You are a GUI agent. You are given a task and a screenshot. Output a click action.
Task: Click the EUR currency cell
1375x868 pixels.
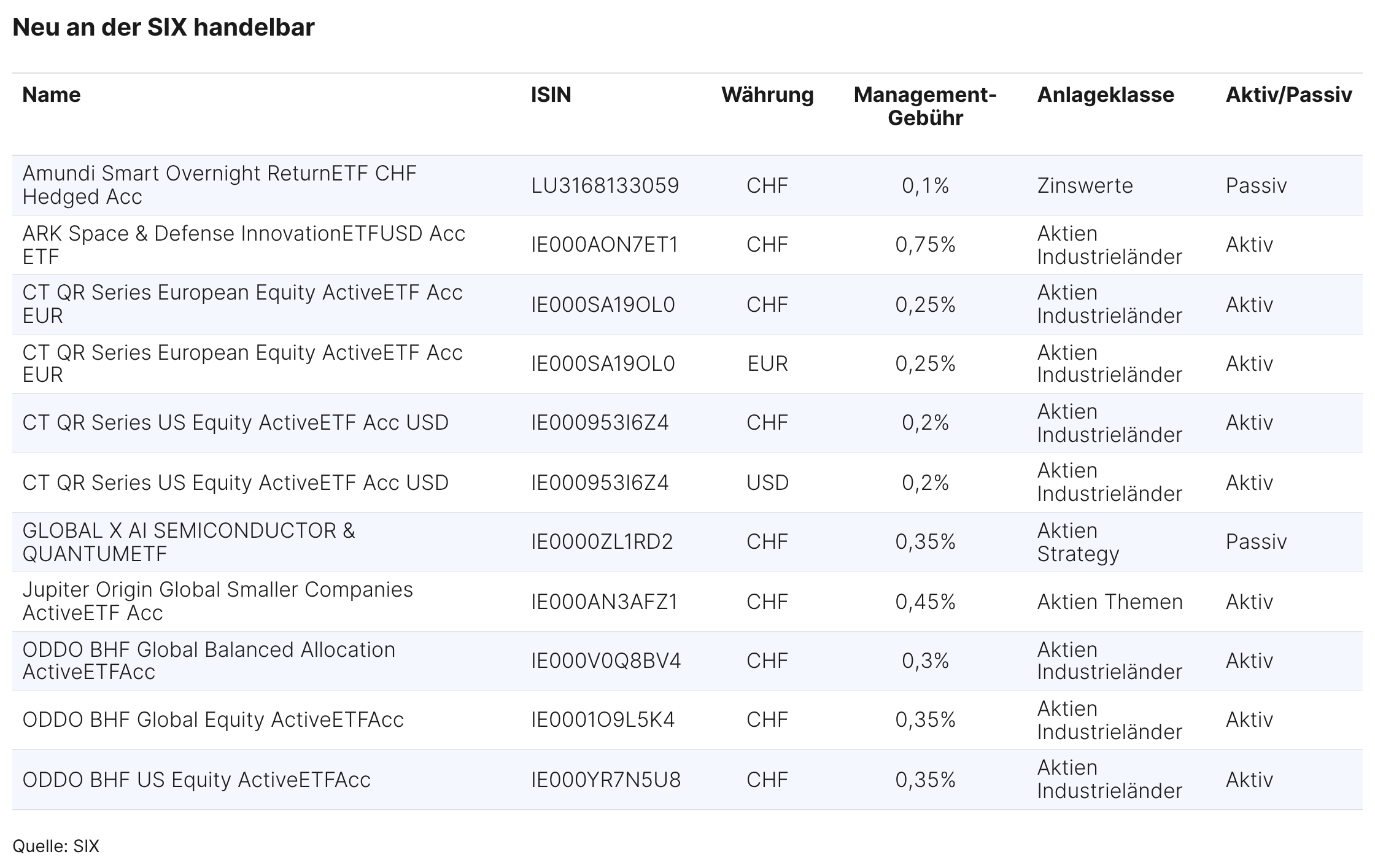pos(767,364)
